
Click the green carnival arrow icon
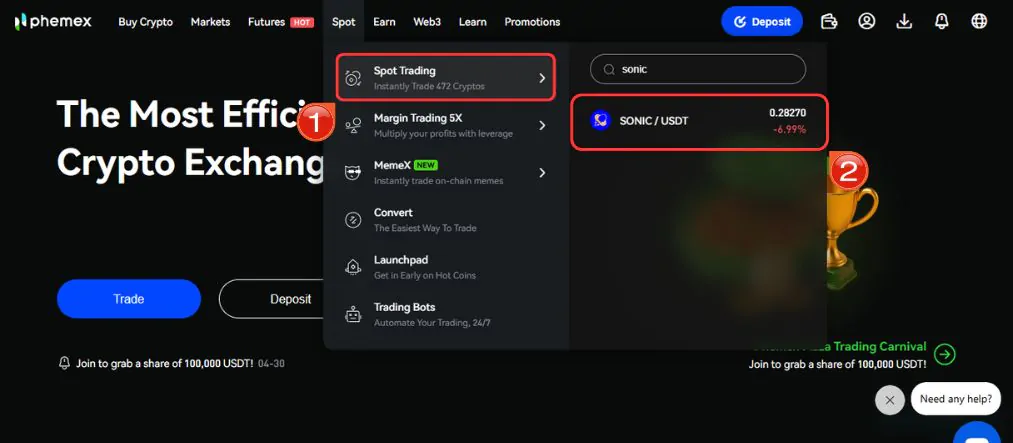pos(945,354)
